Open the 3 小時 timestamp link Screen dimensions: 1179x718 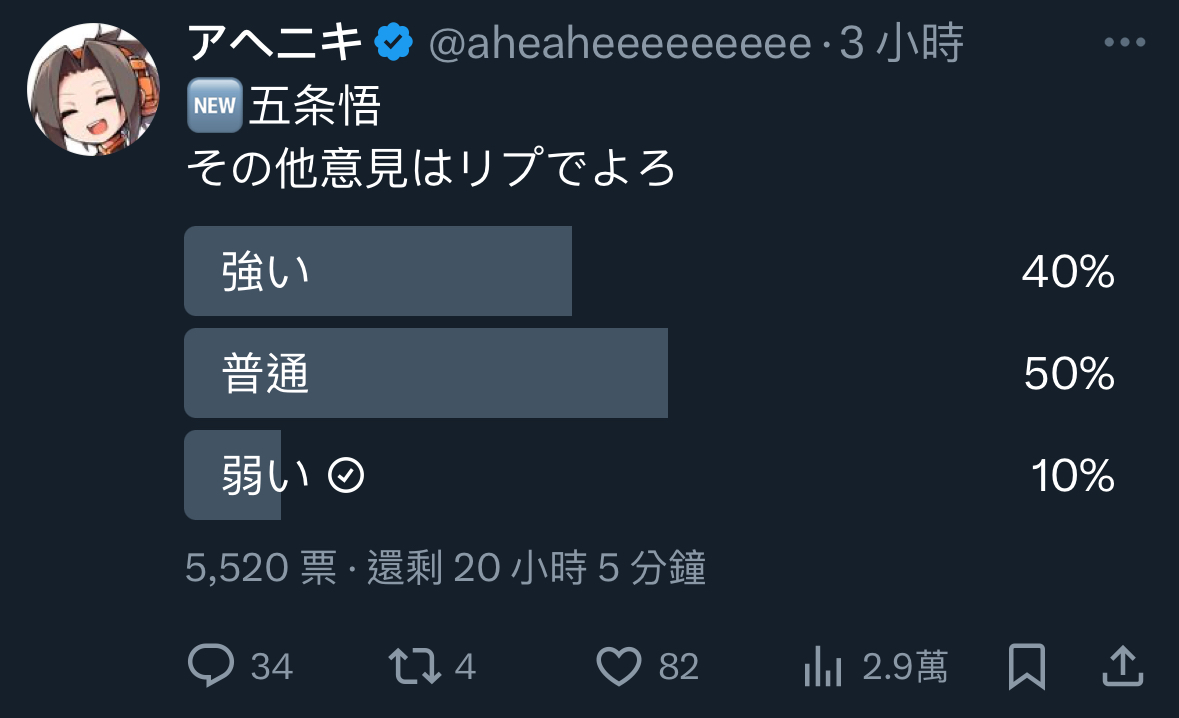click(902, 42)
